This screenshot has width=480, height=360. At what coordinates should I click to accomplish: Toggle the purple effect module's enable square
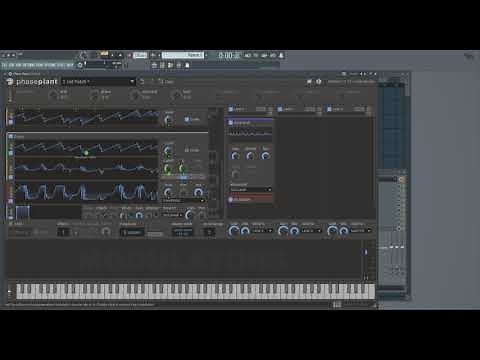coord(230,123)
